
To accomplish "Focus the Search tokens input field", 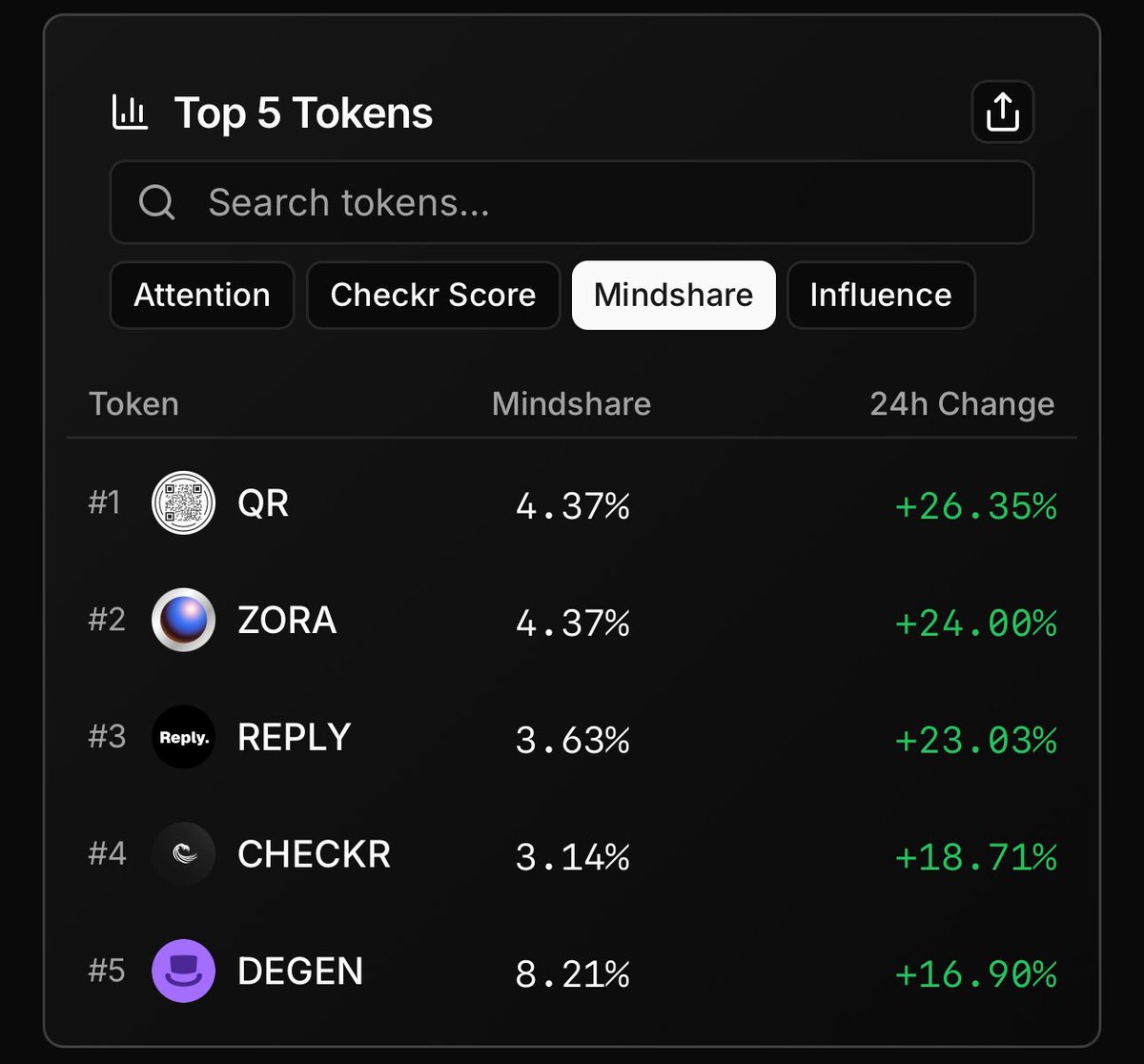I will (572, 202).
